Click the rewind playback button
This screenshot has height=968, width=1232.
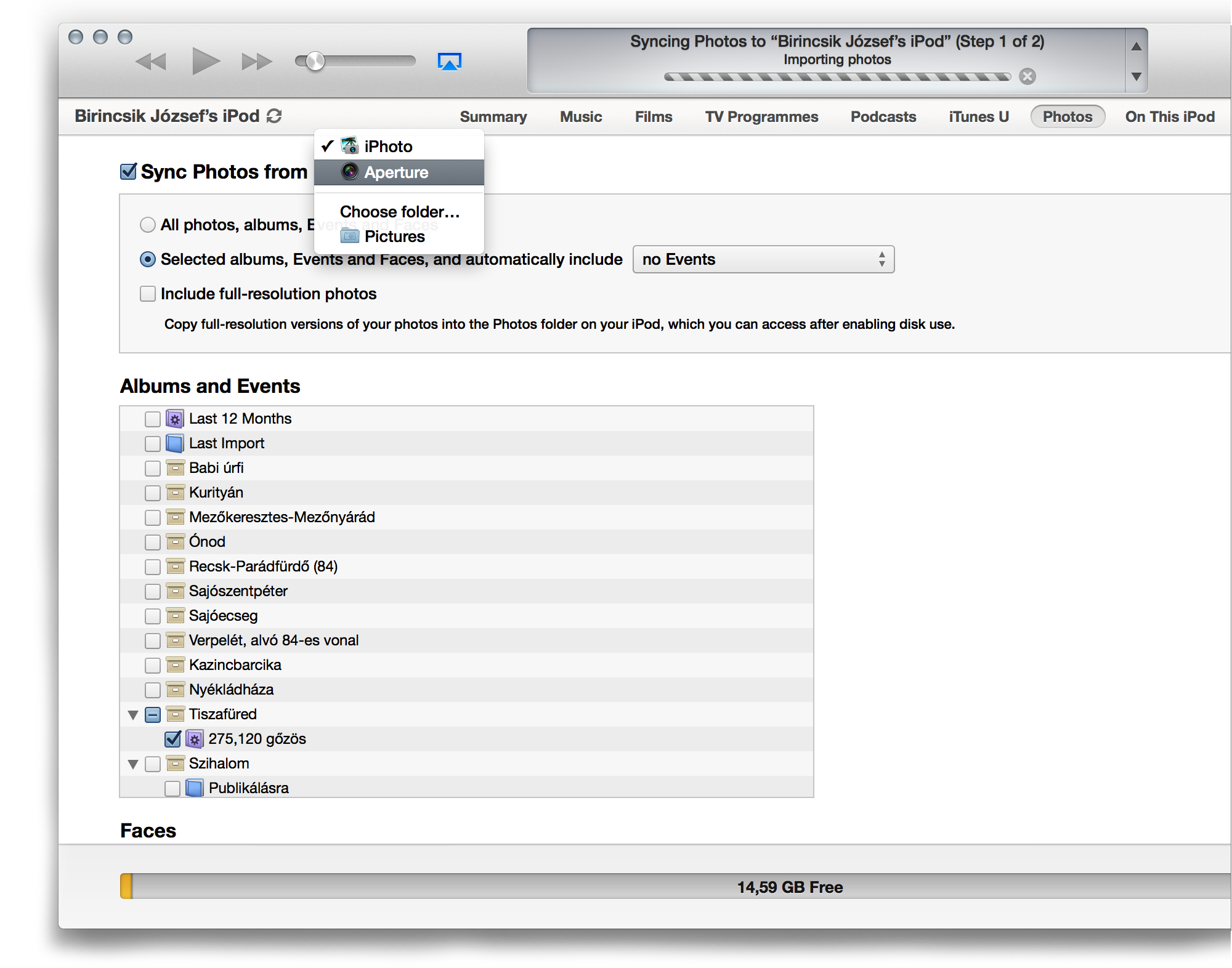click(x=151, y=62)
